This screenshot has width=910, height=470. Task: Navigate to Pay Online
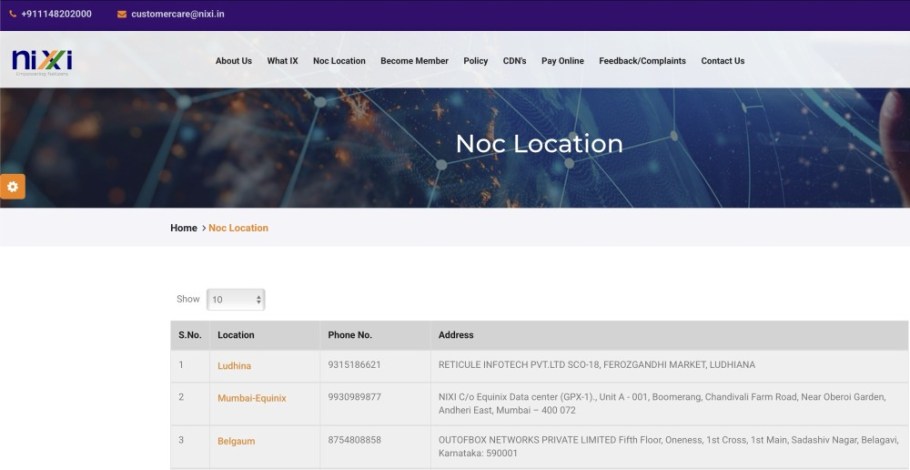(562, 61)
